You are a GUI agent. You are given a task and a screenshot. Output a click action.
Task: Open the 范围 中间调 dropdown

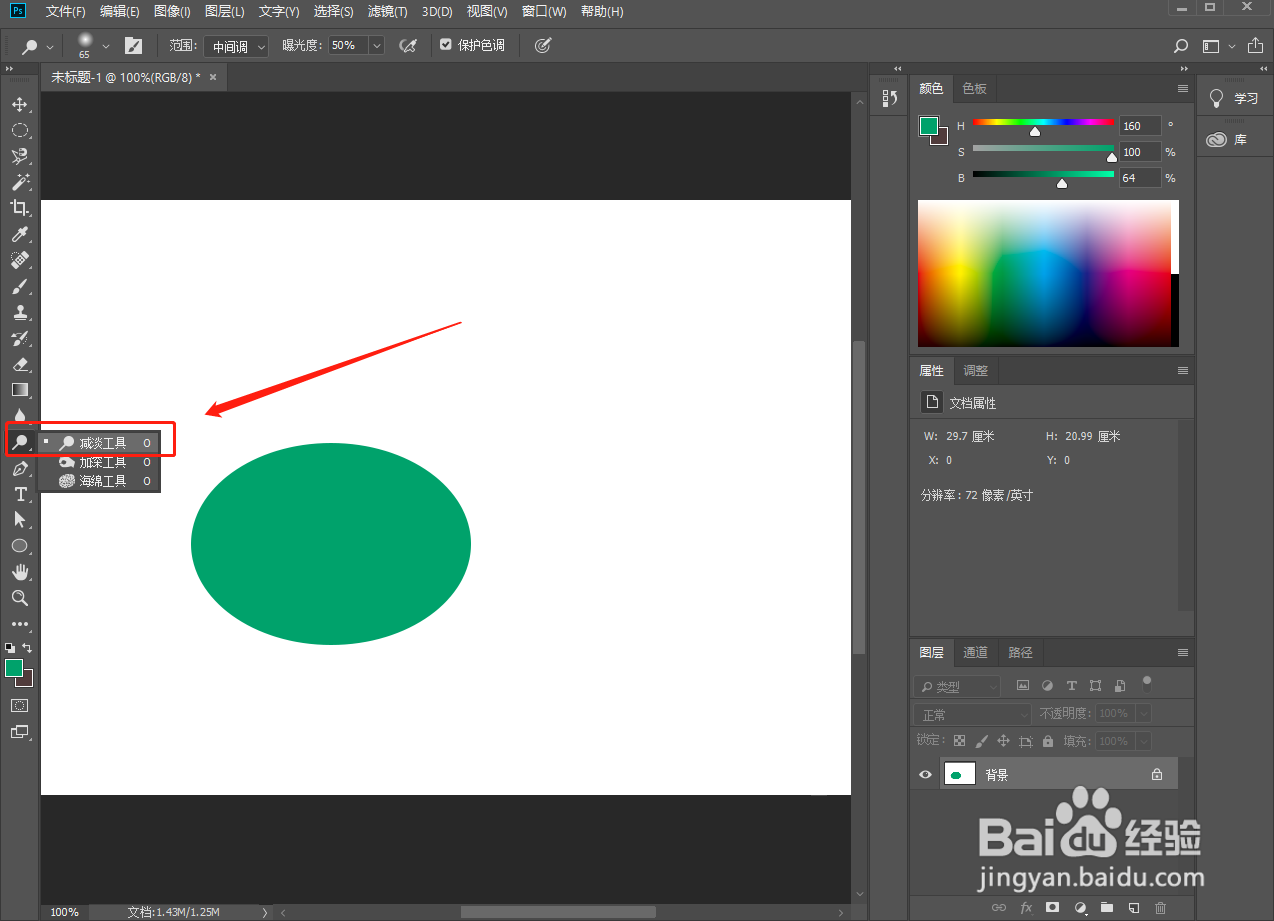tap(236, 46)
